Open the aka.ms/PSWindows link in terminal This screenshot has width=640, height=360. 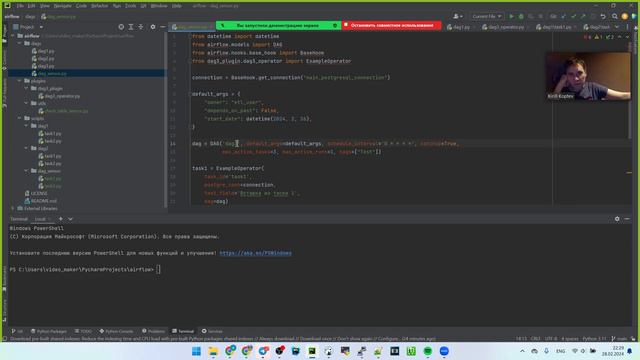pos(256,253)
